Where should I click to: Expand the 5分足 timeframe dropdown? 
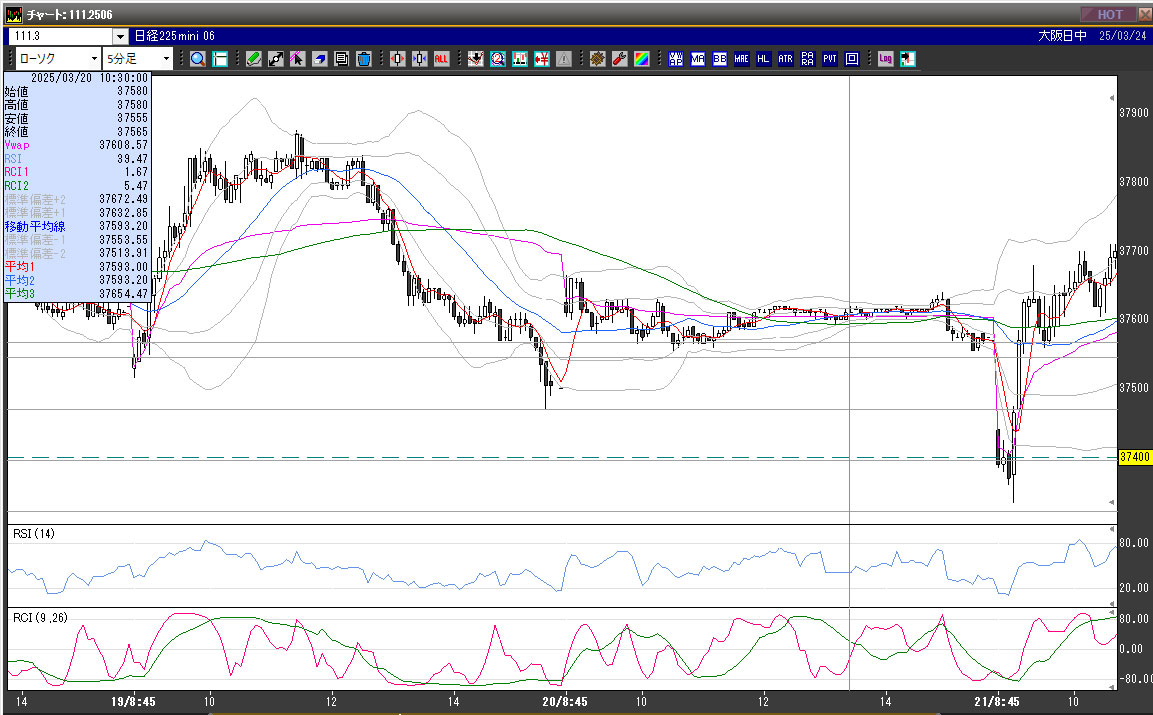166,59
